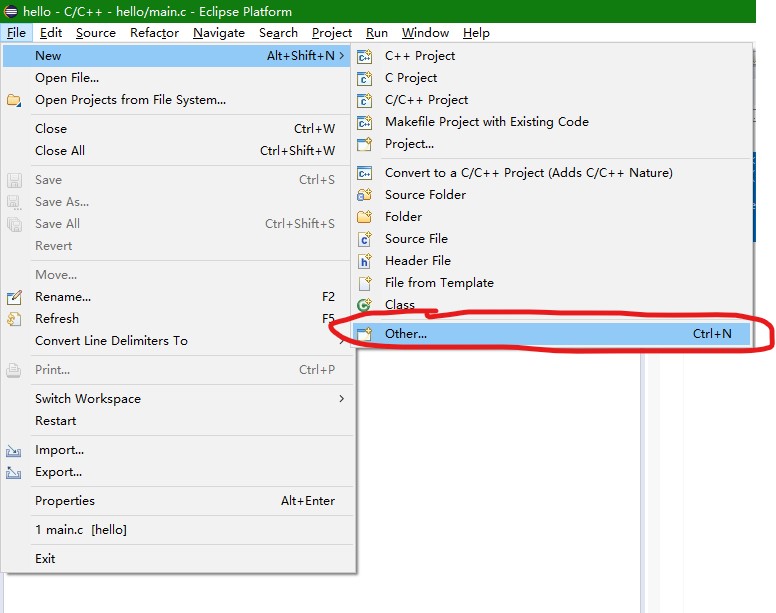The image size is (776, 613).
Task: Choose Restart from File menu
Action: pyautogui.click(x=178, y=421)
